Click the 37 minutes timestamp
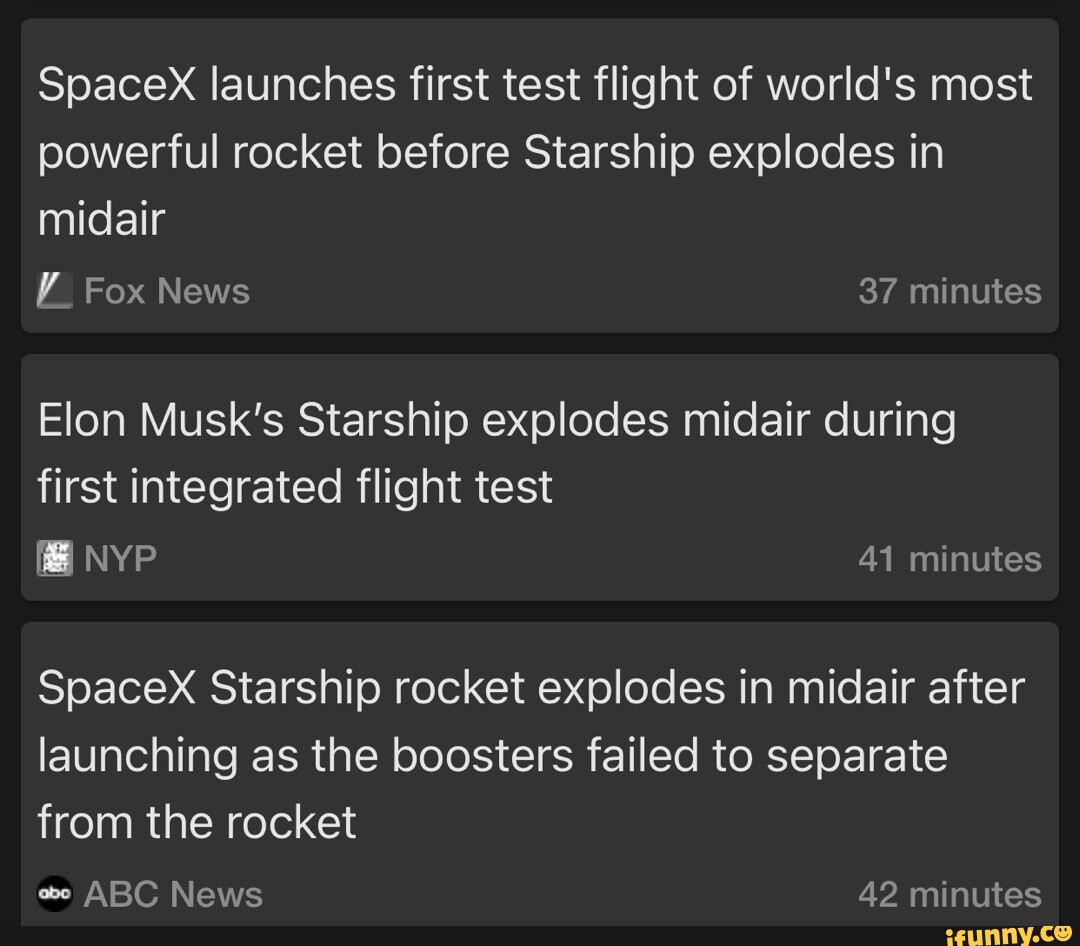 pos(949,290)
